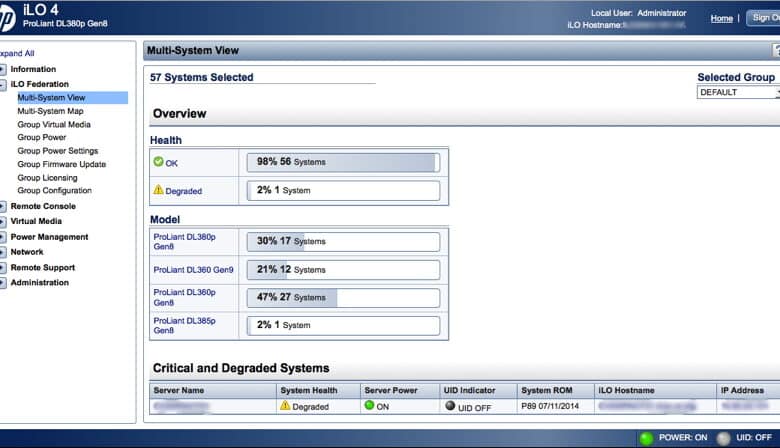This screenshot has height=448, width=780.
Task: Click the OK health status link
Action: coord(171,163)
